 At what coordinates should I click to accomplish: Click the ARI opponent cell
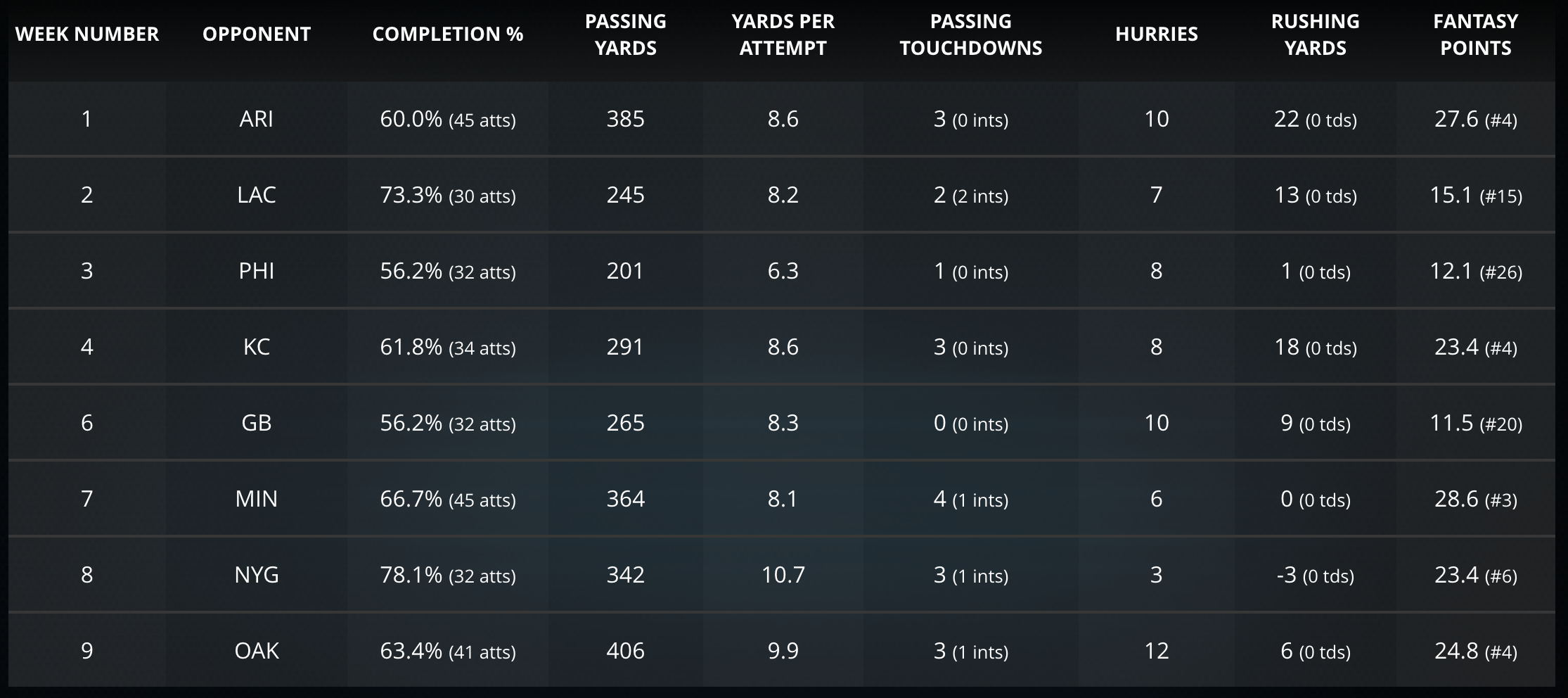point(257,119)
